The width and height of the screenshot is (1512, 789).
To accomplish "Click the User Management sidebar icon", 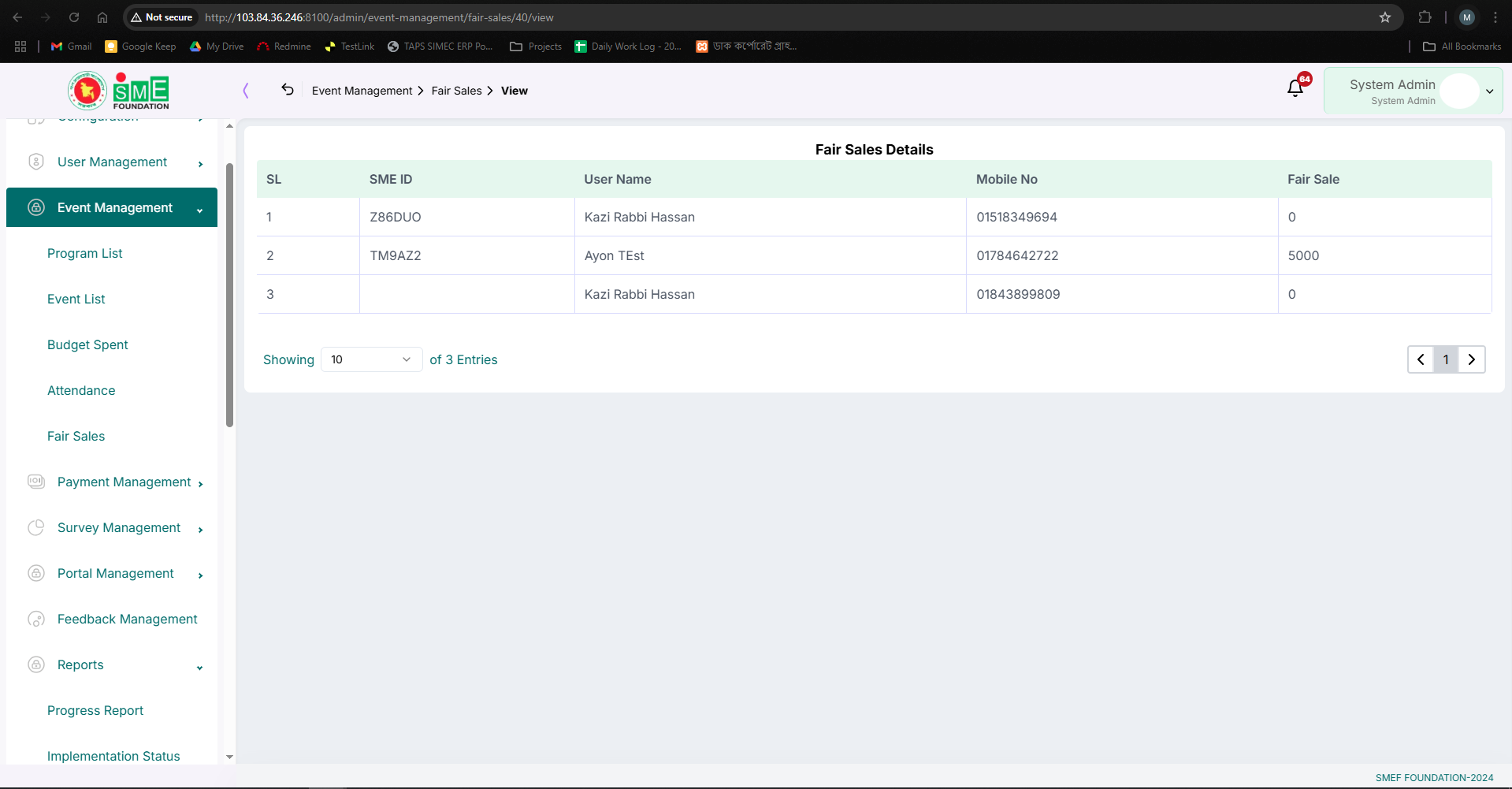I will [x=36, y=162].
